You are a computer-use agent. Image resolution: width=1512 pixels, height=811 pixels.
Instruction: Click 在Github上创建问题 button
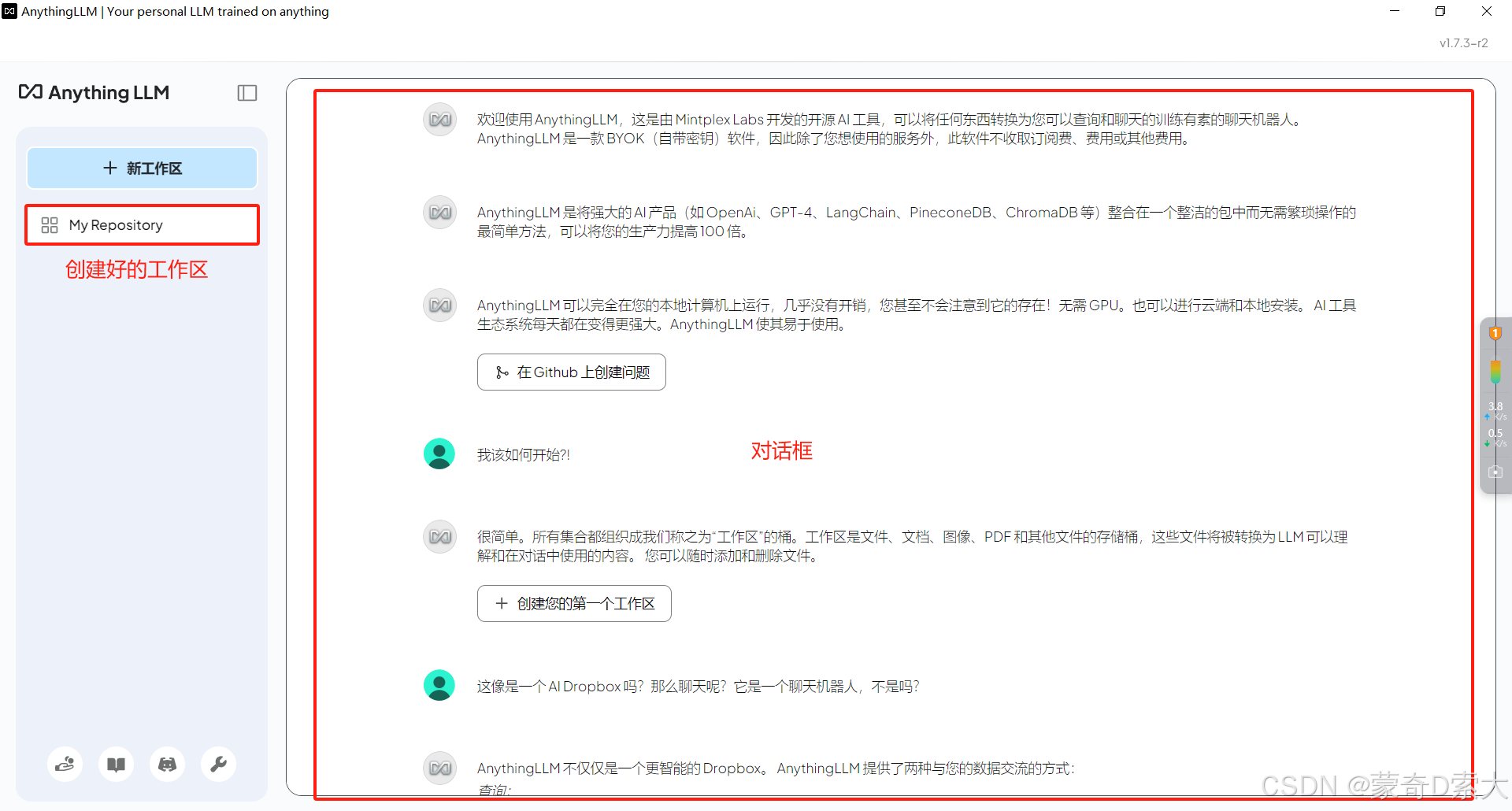tap(571, 372)
